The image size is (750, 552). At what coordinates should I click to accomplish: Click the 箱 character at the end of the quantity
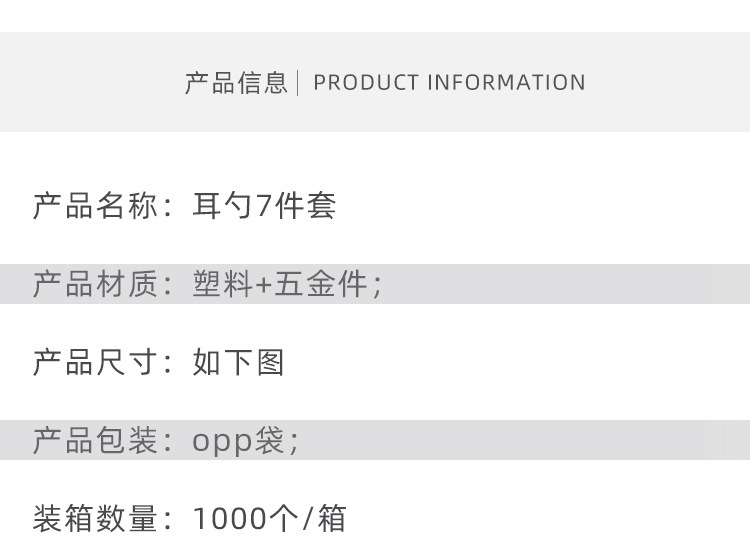(332, 519)
